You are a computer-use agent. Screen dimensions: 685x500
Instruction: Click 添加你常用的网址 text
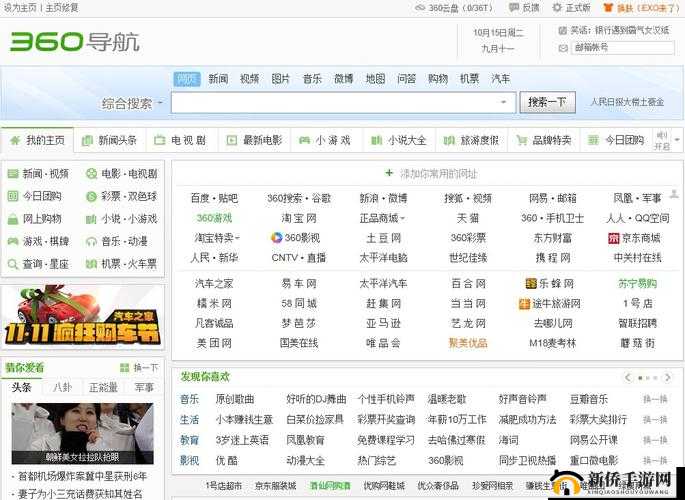[x=439, y=174]
